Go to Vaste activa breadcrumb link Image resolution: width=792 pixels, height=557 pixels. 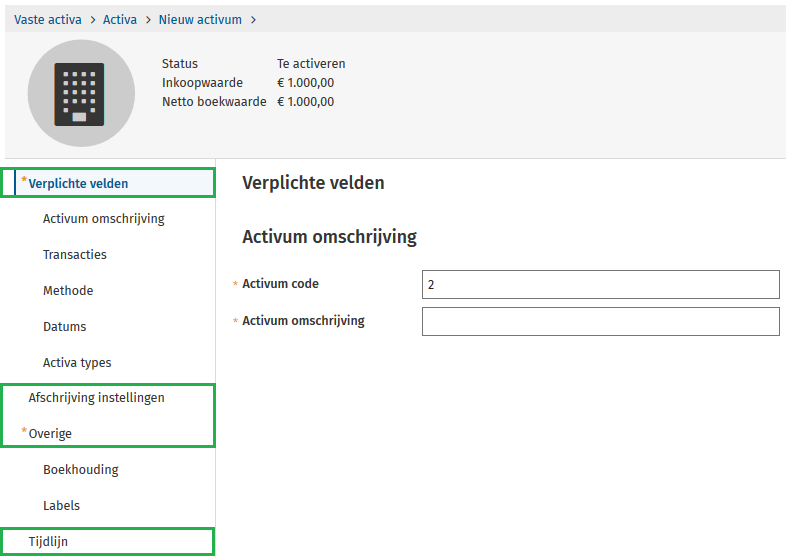[48, 20]
